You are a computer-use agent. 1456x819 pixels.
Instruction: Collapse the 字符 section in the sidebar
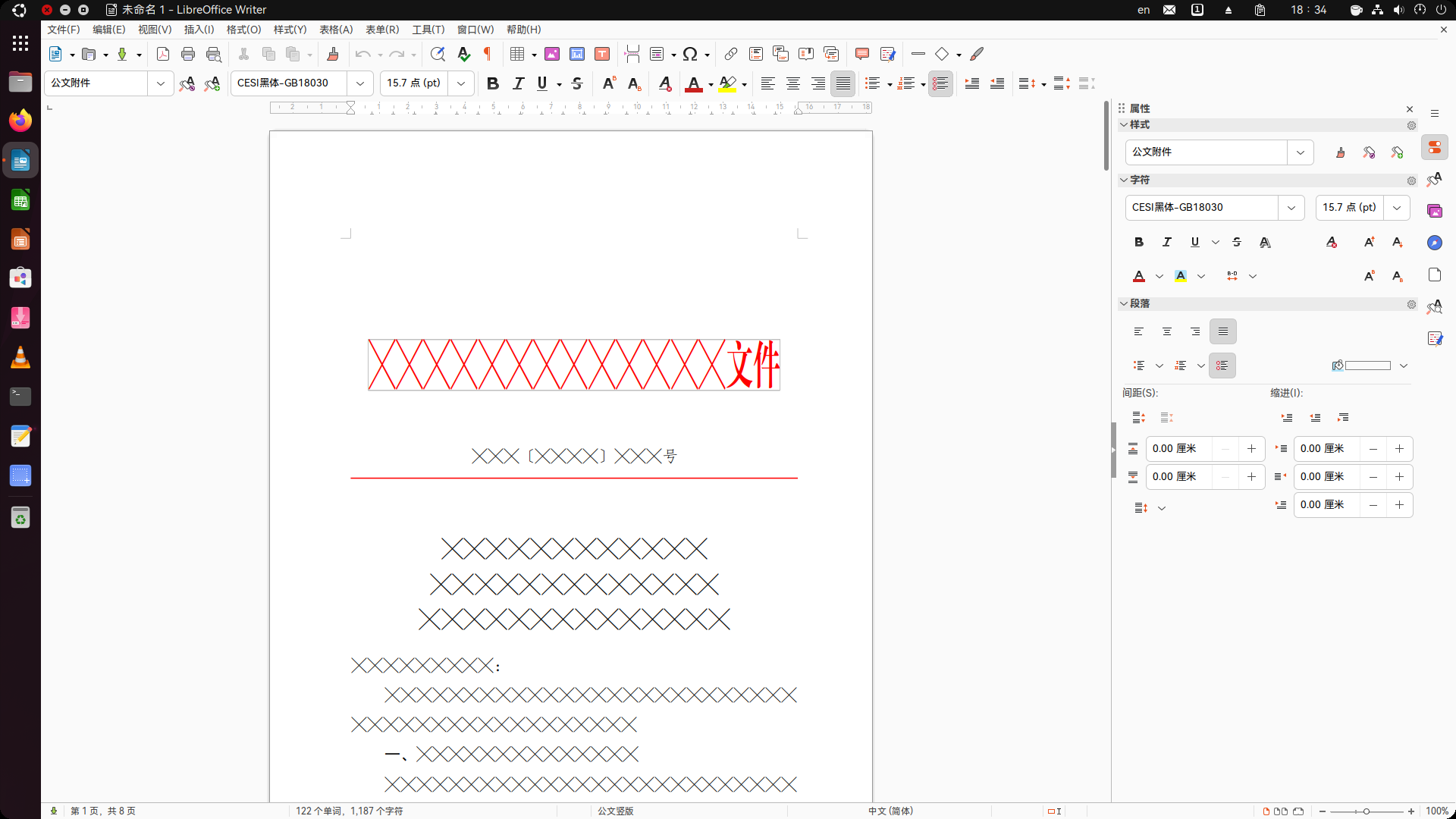point(1124,180)
